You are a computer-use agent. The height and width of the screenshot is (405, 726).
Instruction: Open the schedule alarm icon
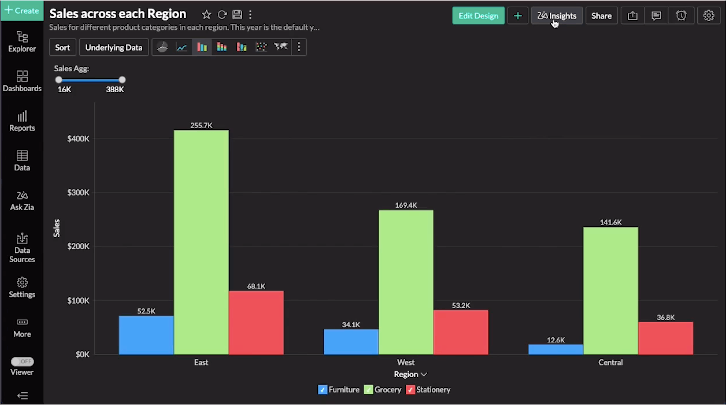(681, 16)
